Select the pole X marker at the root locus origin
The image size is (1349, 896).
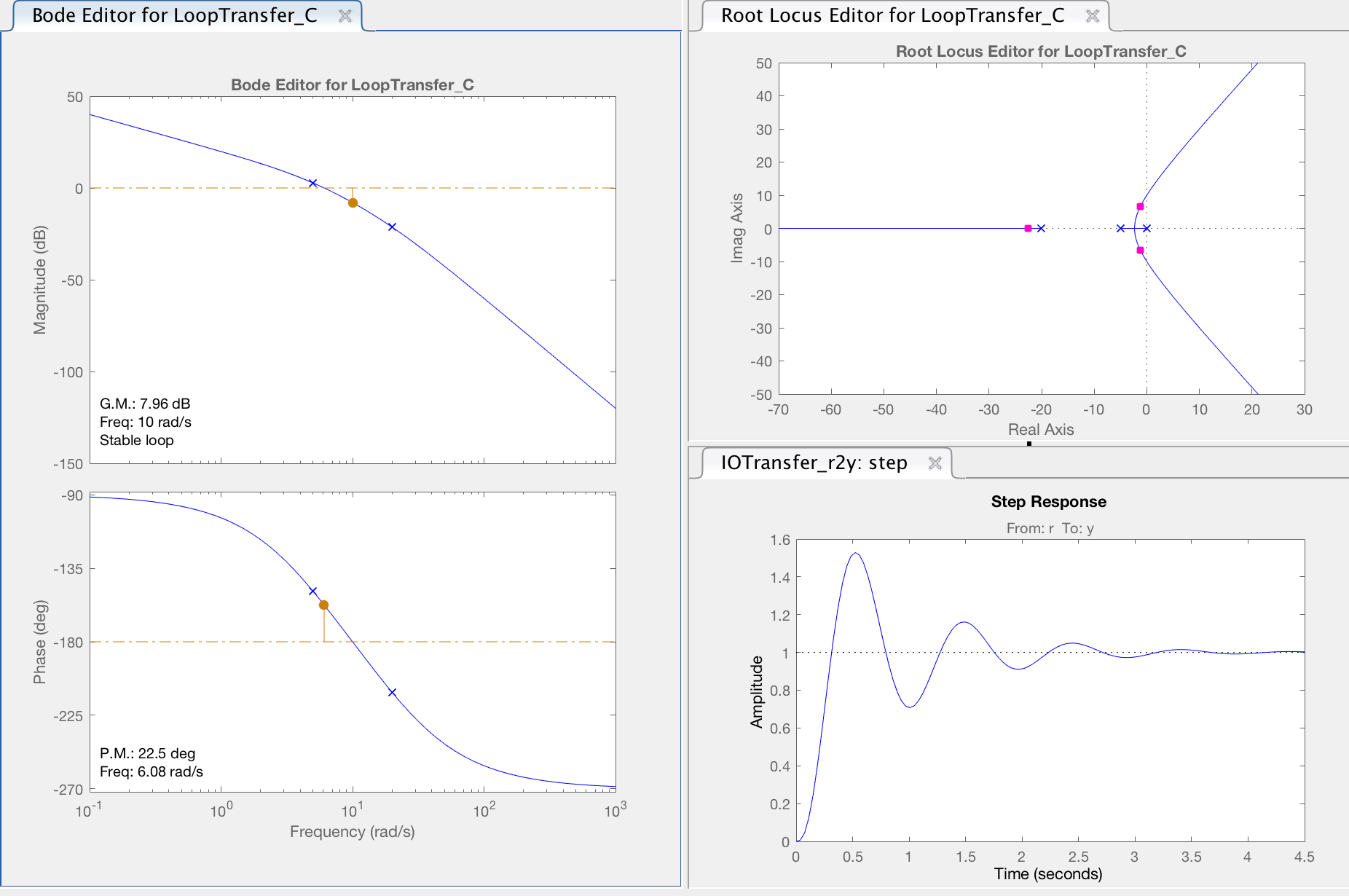click(1145, 227)
